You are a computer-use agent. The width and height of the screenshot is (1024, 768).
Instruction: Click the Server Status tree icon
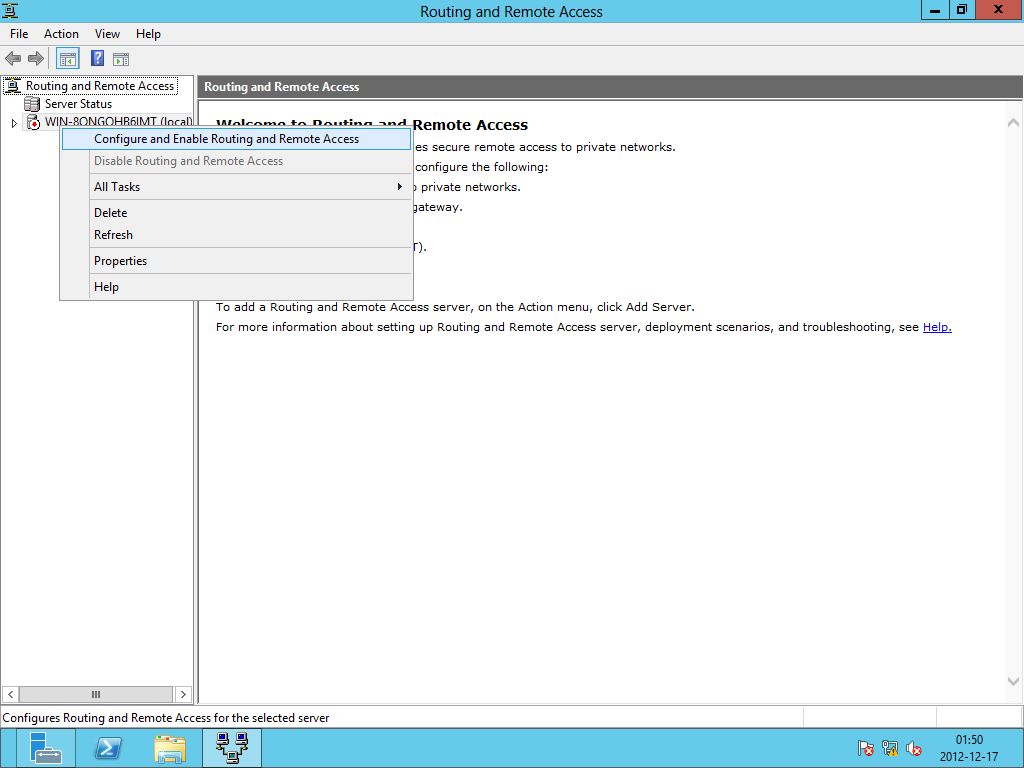tap(32, 104)
